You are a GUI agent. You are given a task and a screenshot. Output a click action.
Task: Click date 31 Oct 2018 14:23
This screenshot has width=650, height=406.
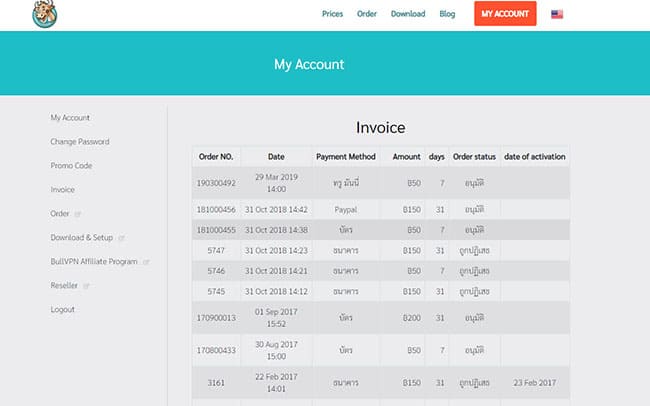tap(276, 251)
